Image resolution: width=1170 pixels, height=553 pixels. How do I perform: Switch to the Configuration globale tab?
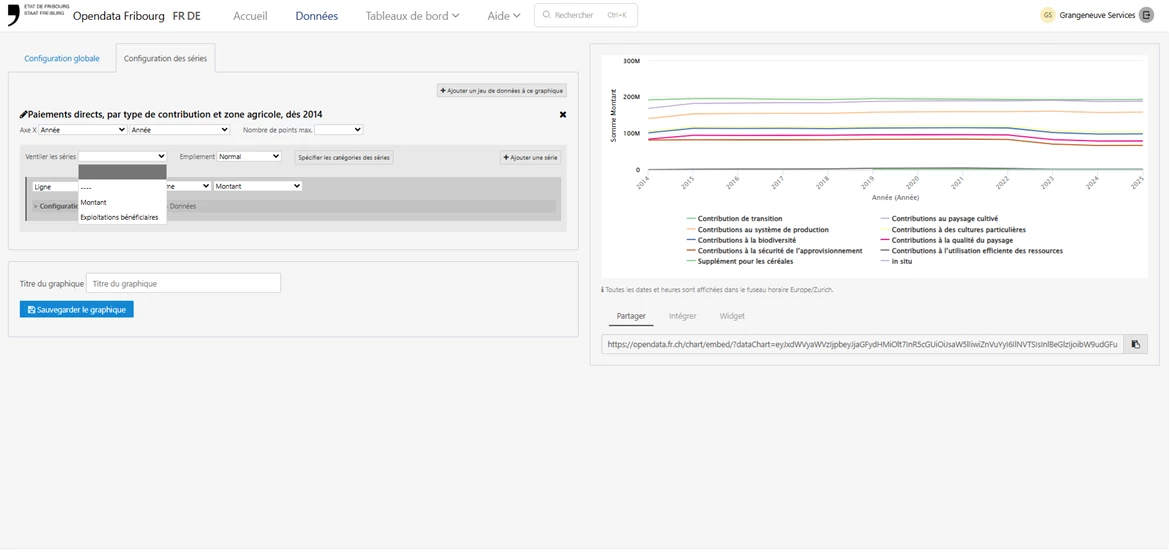coord(62,58)
